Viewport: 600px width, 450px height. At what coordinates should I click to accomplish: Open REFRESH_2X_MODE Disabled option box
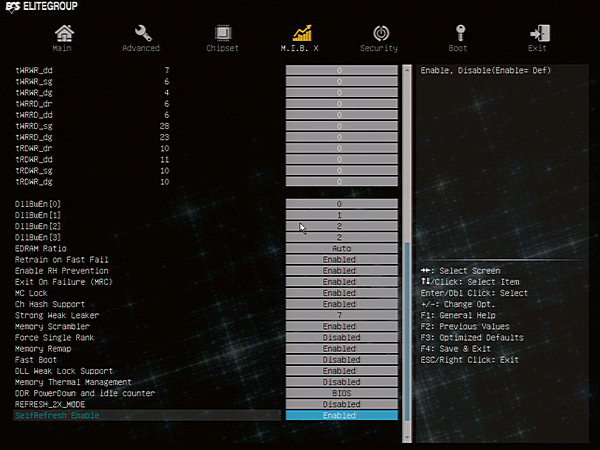click(x=342, y=404)
